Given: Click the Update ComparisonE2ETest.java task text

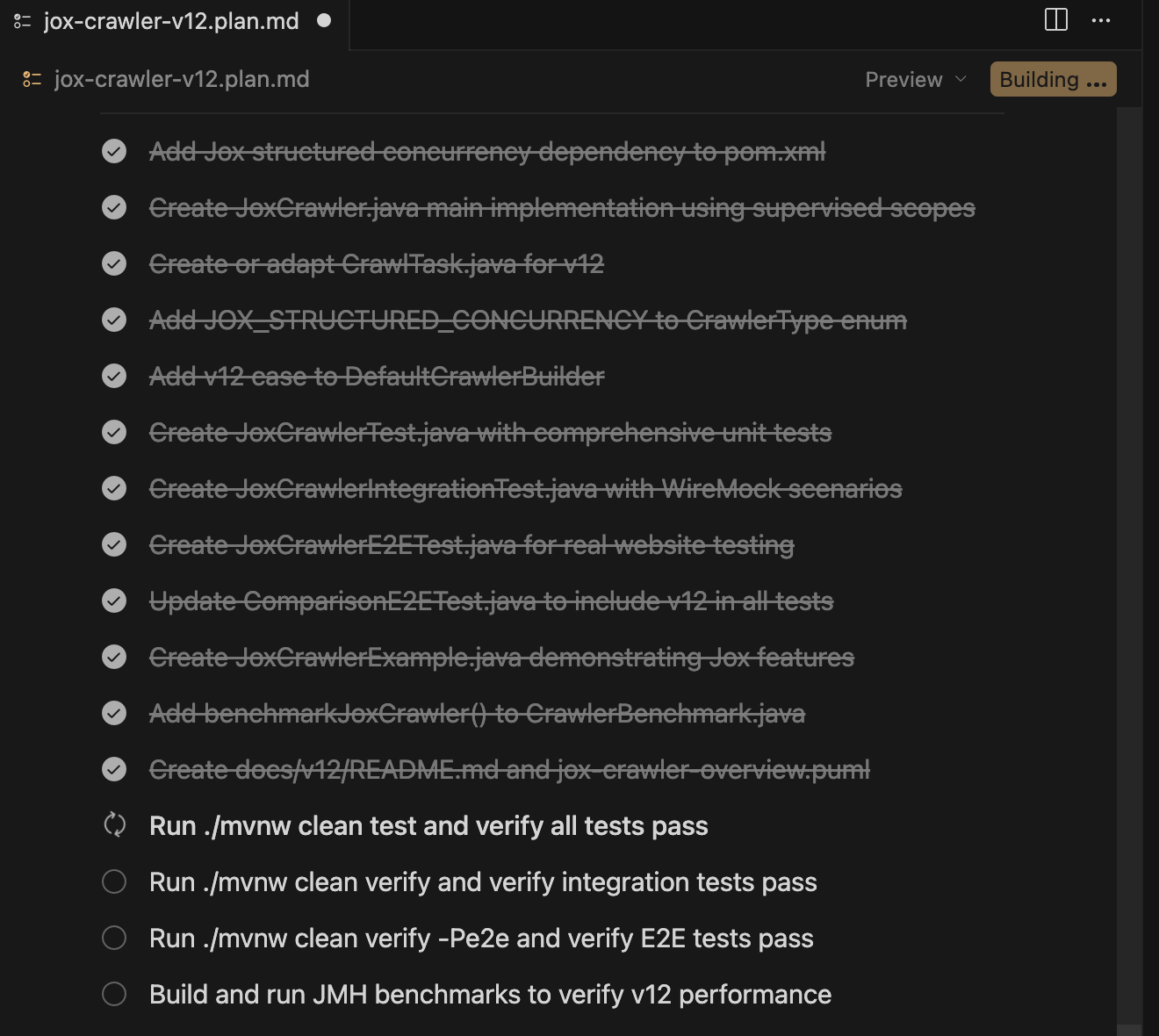Looking at the screenshot, I should (491, 601).
